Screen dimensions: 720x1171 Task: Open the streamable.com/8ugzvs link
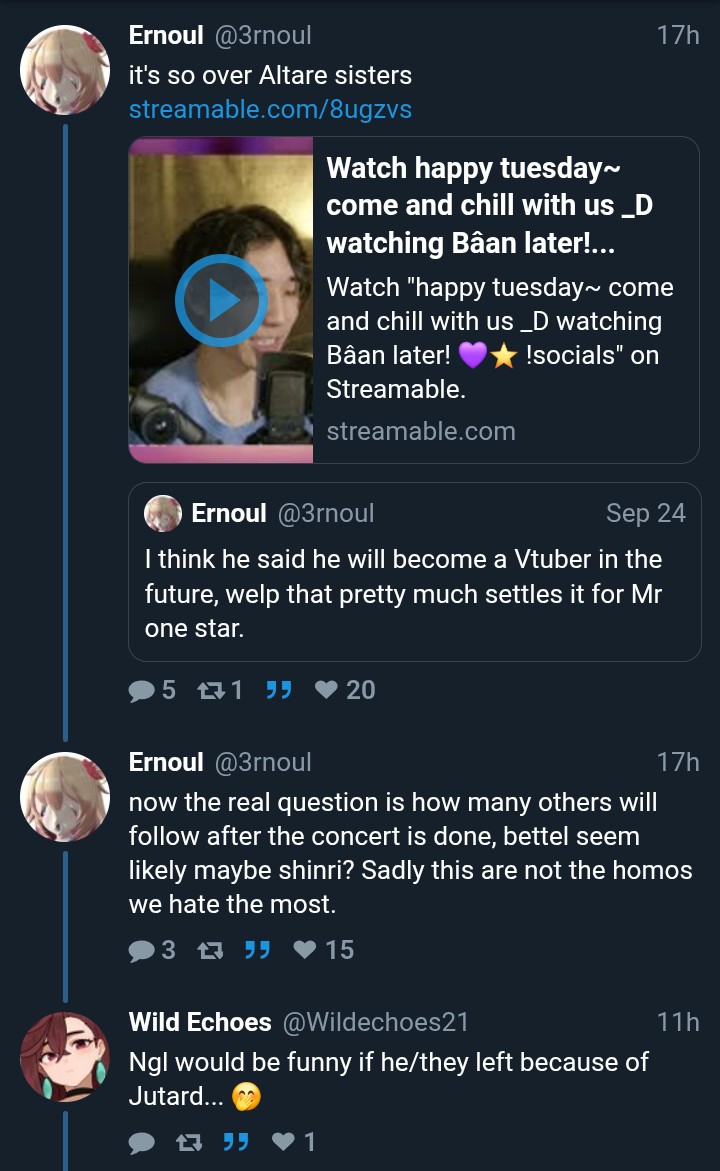tap(270, 109)
